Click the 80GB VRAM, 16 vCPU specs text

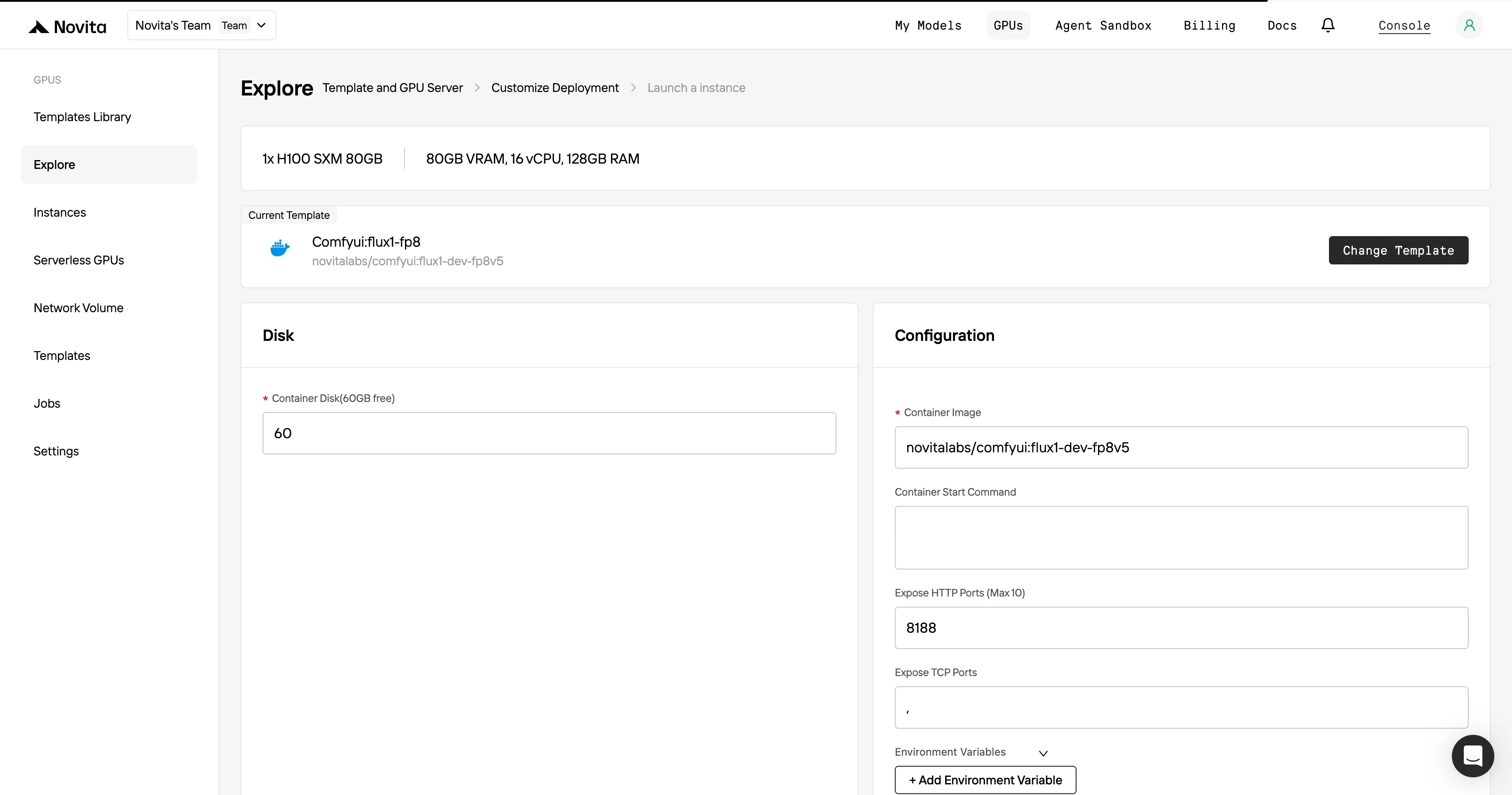[x=532, y=159]
